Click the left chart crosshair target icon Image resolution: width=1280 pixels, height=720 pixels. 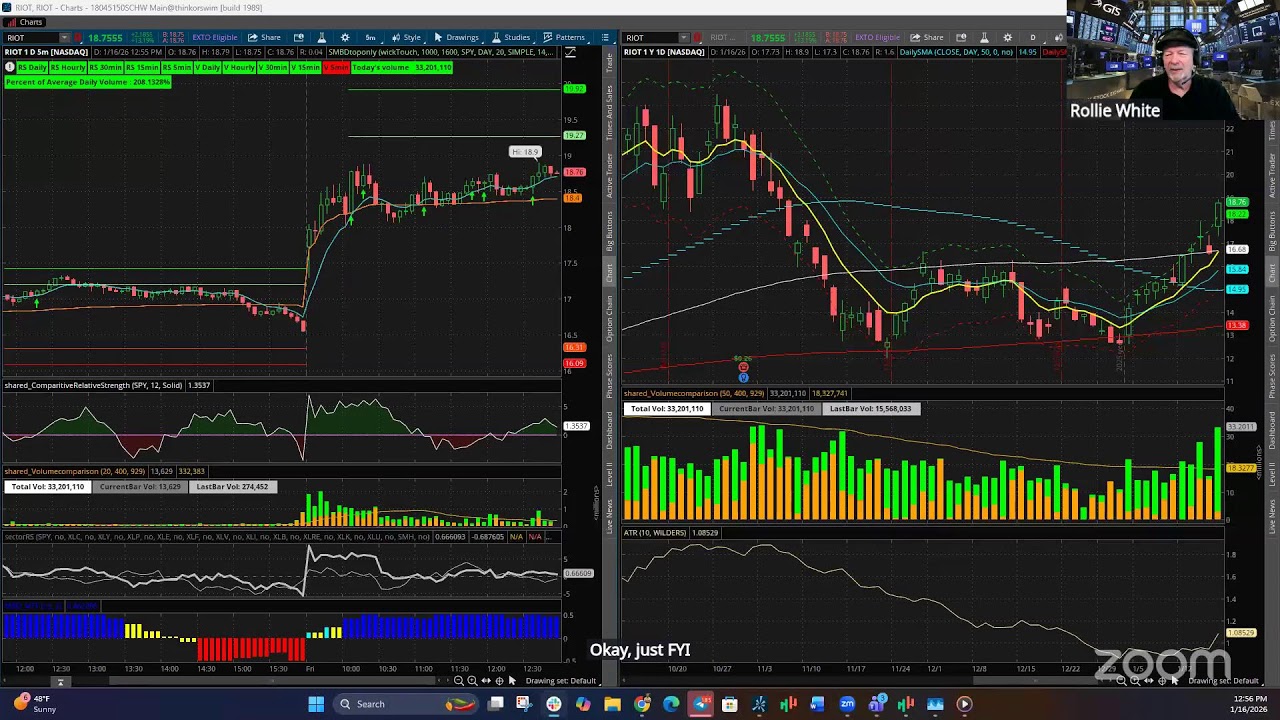click(x=500, y=681)
